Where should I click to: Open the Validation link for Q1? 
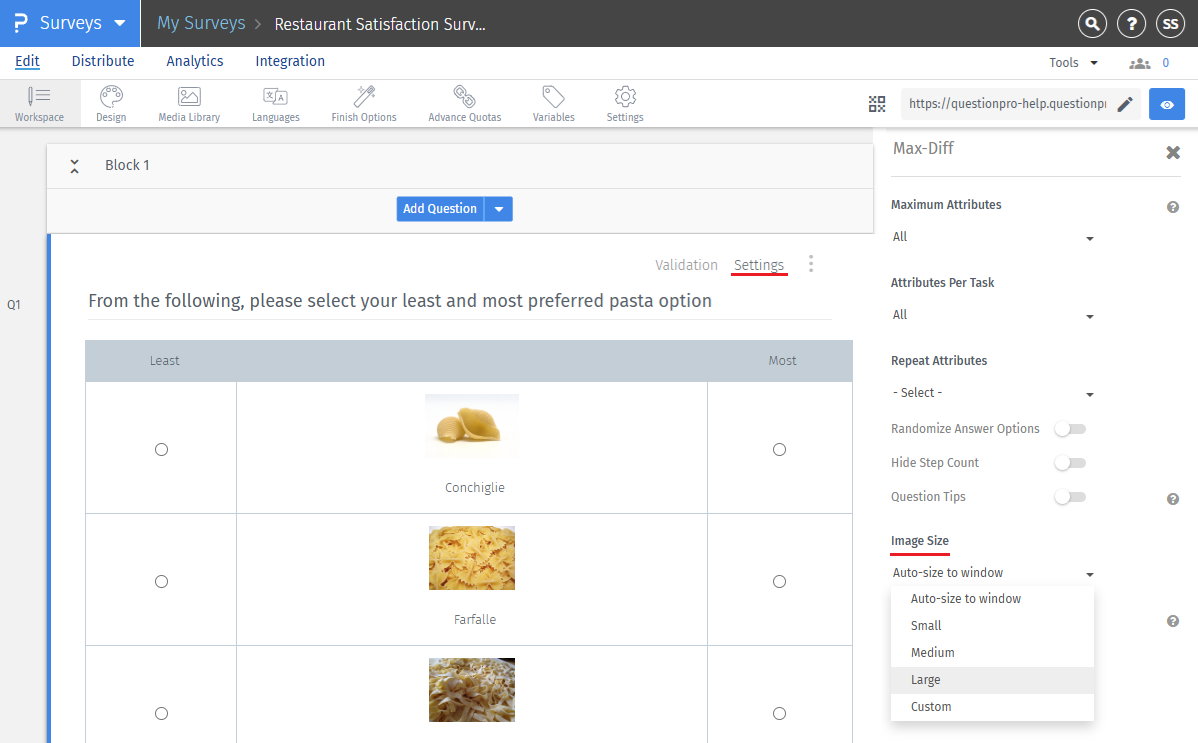pos(686,265)
